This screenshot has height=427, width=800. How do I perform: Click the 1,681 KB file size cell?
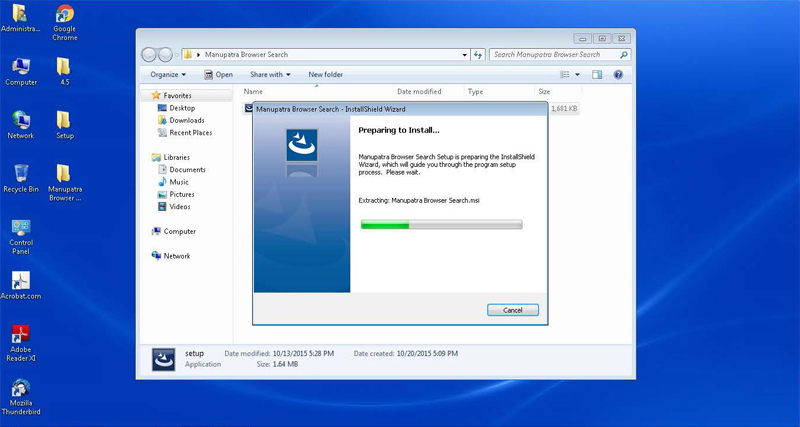(564, 109)
